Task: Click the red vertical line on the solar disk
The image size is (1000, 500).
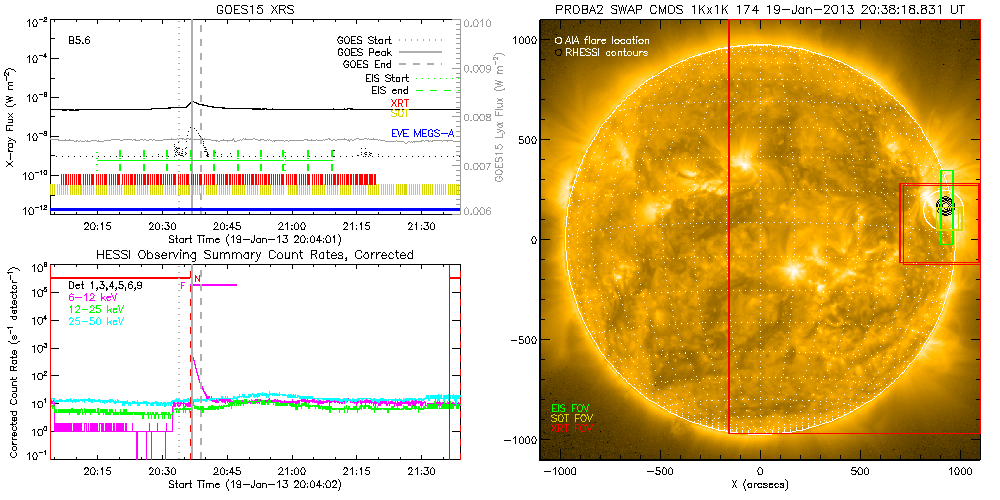Action: pyautogui.click(x=729, y=300)
